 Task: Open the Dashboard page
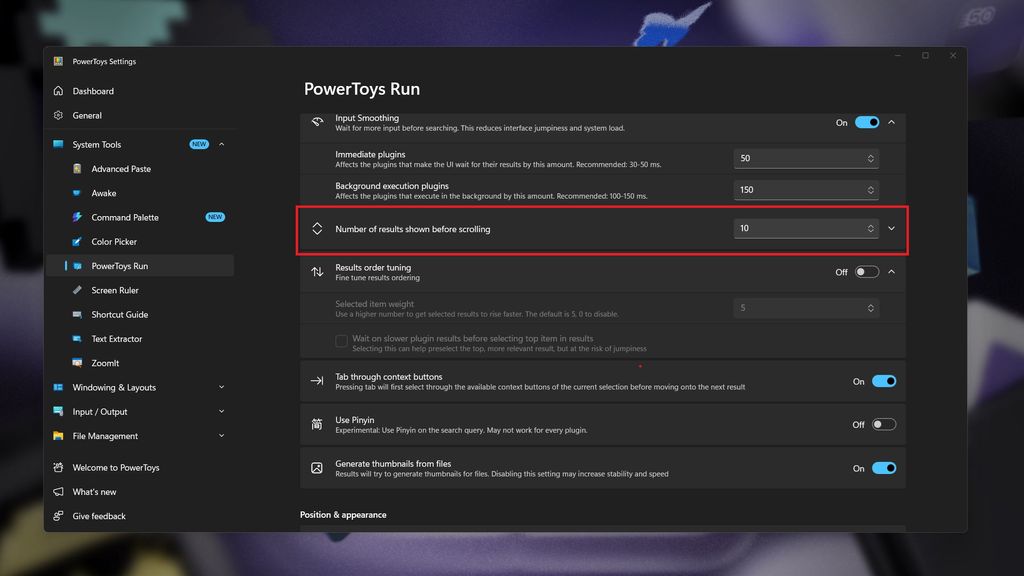(x=93, y=91)
